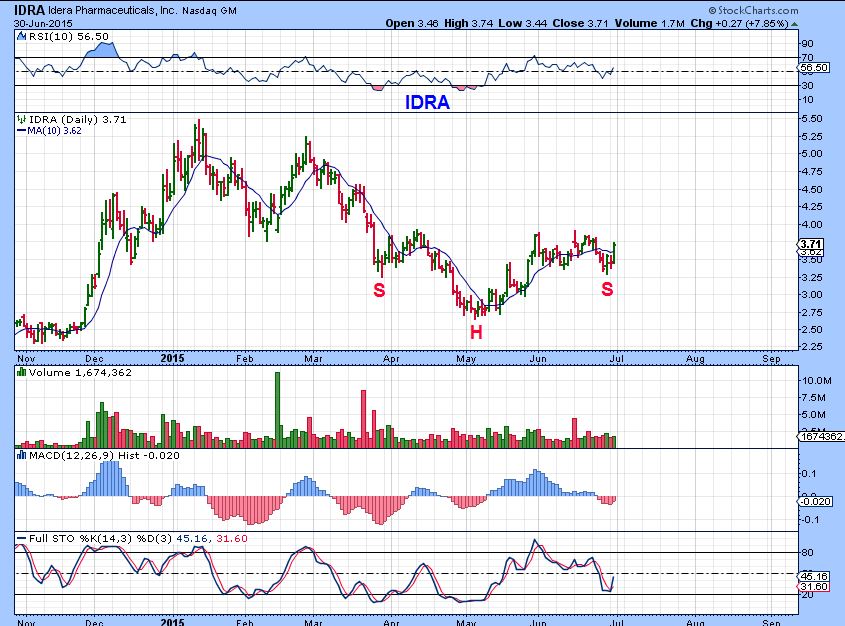Click the Open 3.46 value

[x=412, y=23]
